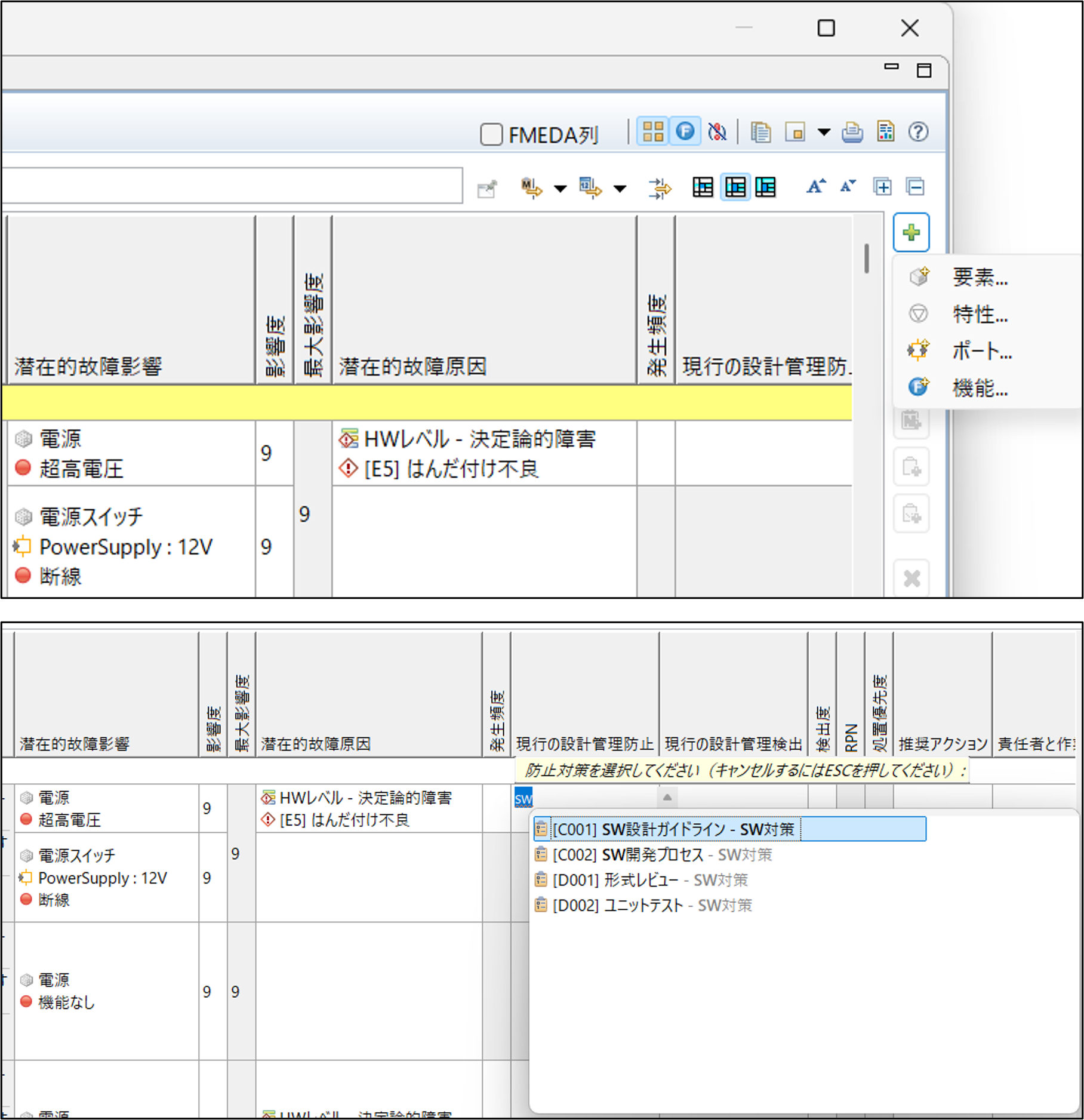Viewport: 1084px width, 1120px height.
Task: Decrease font size with the smaller A icon
Action: coord(848,187)
